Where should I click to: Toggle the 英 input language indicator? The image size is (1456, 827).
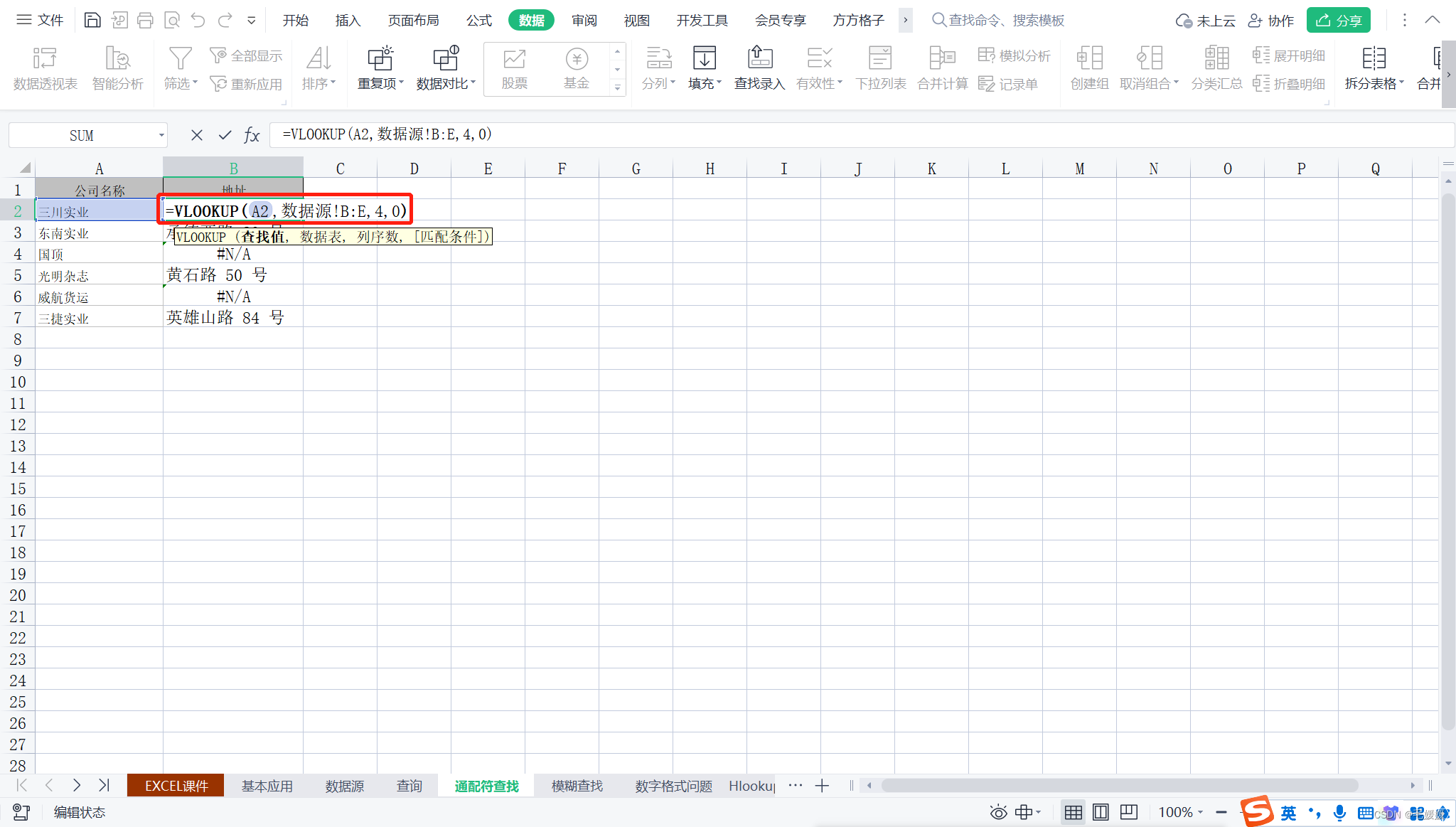(1288, 813)
